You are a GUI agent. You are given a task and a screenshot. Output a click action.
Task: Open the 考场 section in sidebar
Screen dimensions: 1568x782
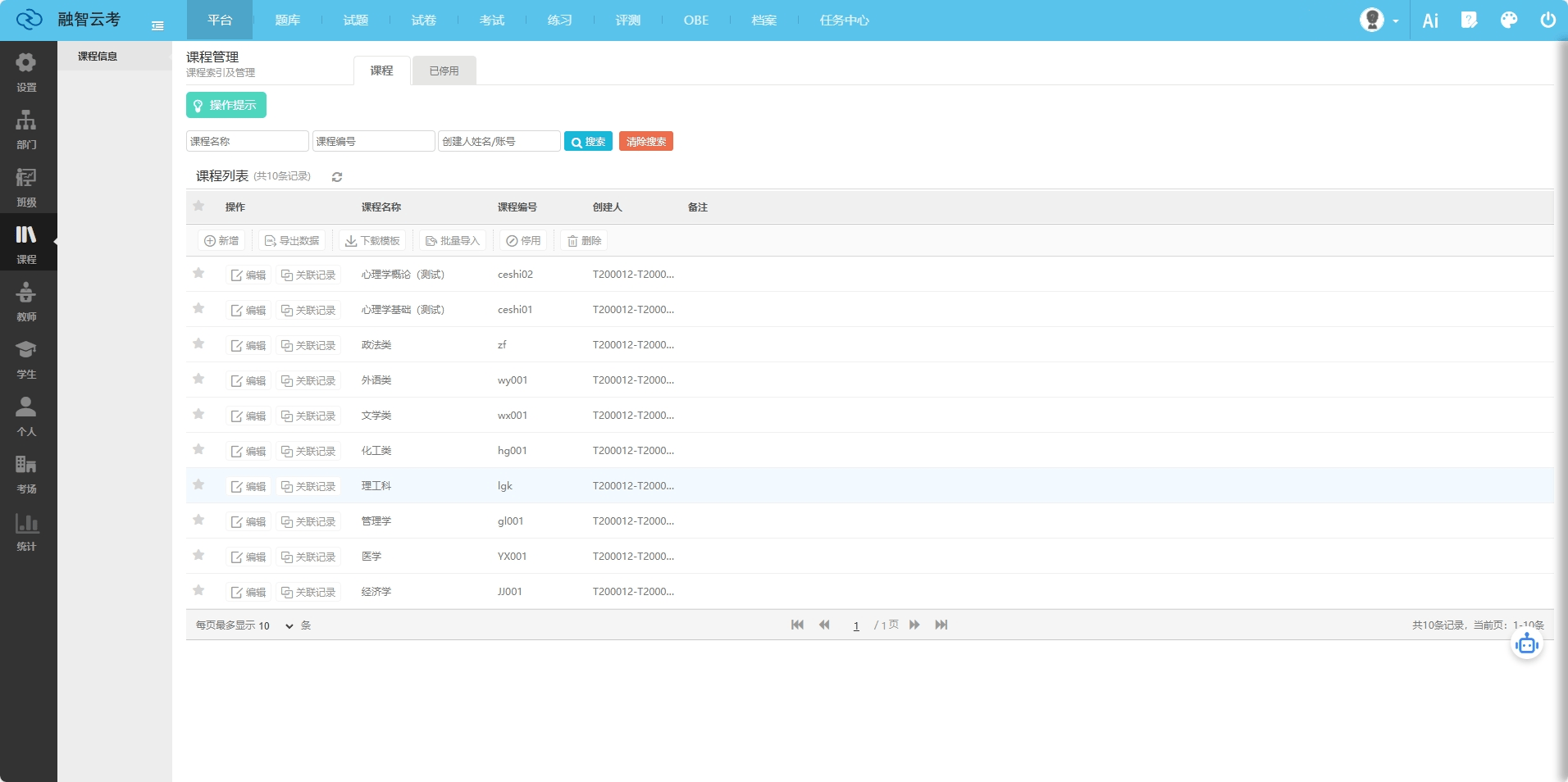(x=26, y=474)
